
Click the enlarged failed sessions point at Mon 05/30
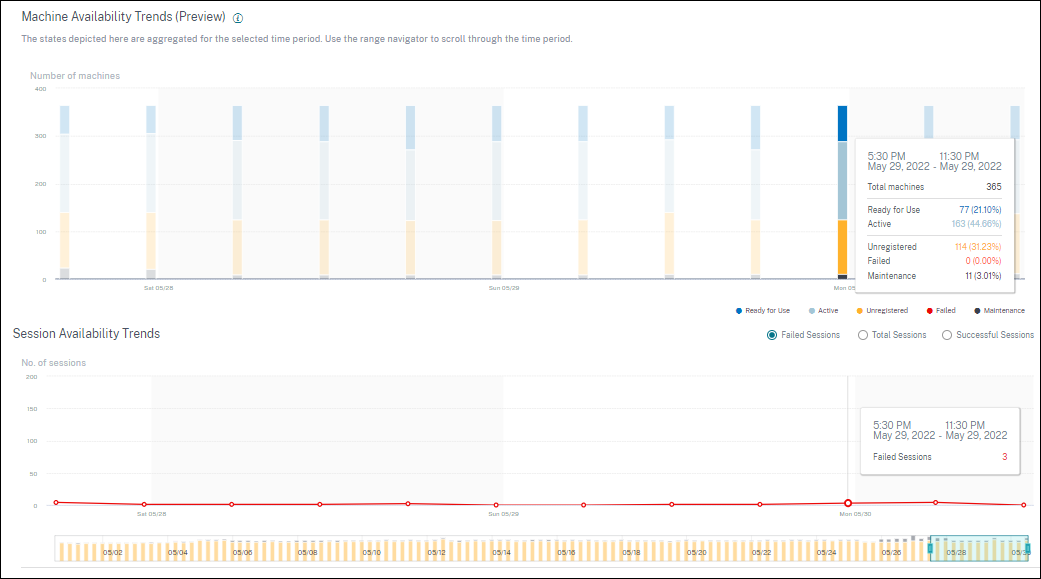[x=848, y=504]
